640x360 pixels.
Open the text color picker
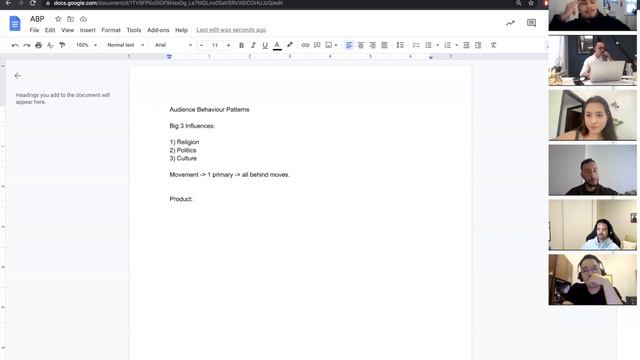coord(277,45)
